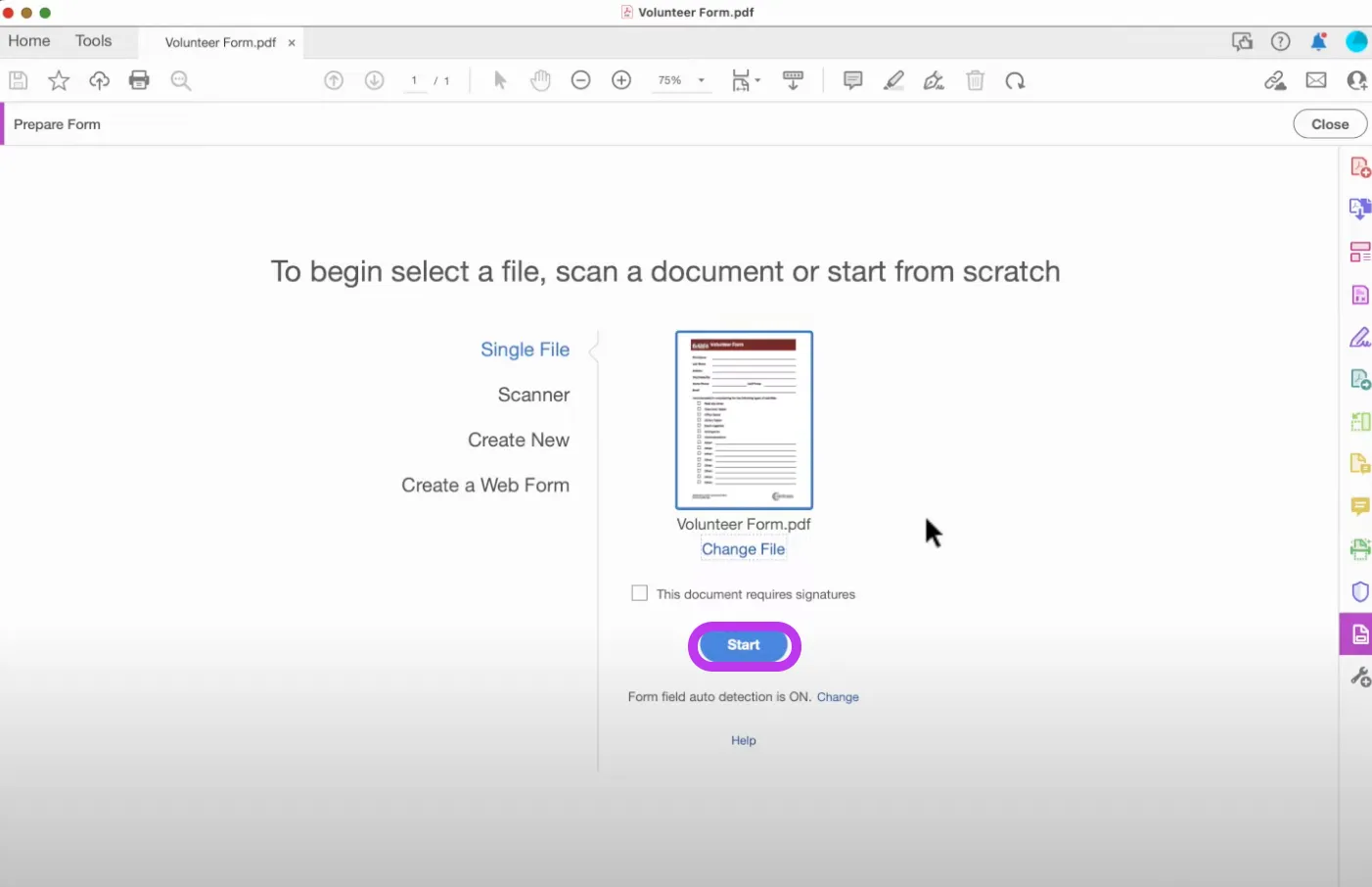Open the Comment yellow speech bubble tool

pos(1360,506)
